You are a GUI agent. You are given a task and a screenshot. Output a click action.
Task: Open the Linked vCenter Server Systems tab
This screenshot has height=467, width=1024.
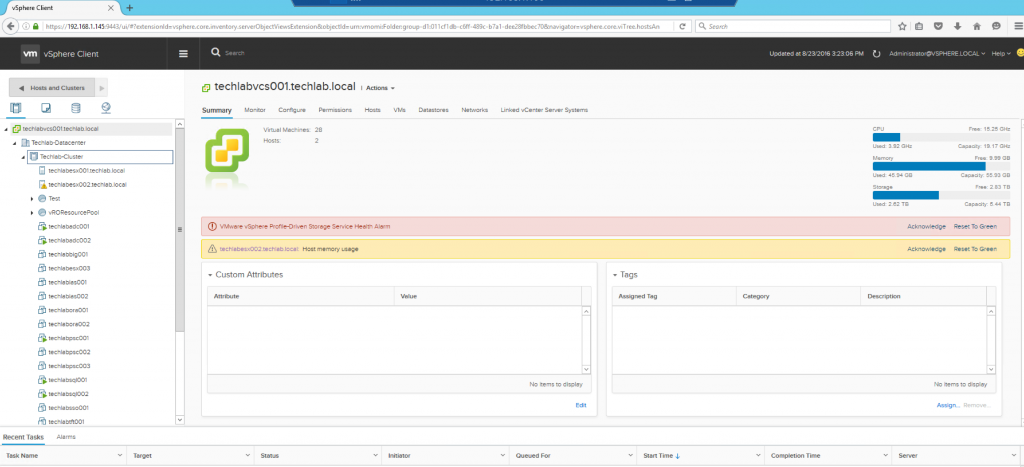coord(544,110)
